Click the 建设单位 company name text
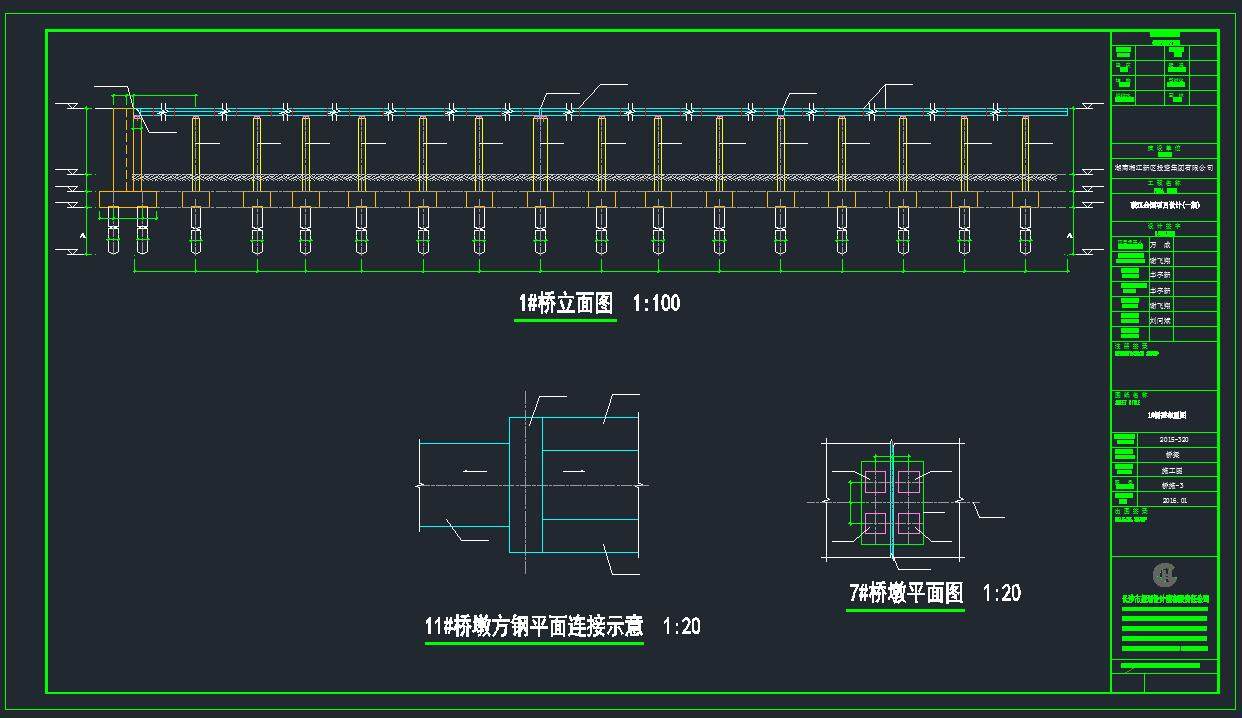The height and width of the screenshot is (718, 1242). click(x=1164, y=170)
